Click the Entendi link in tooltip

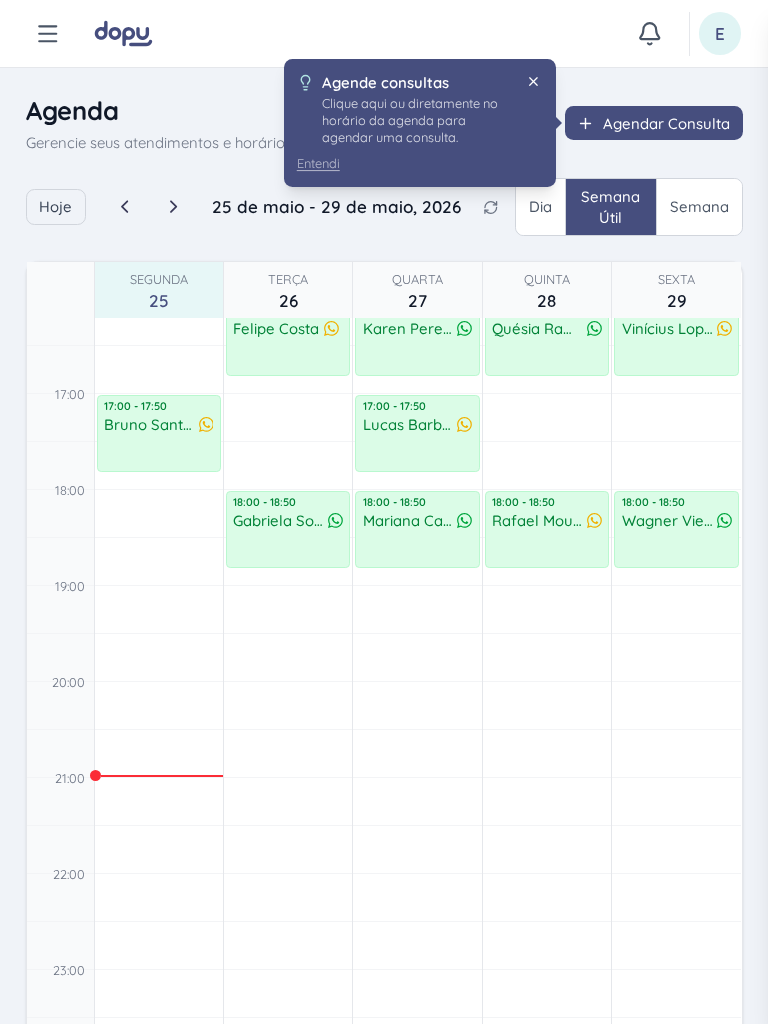tap(318, 163)
